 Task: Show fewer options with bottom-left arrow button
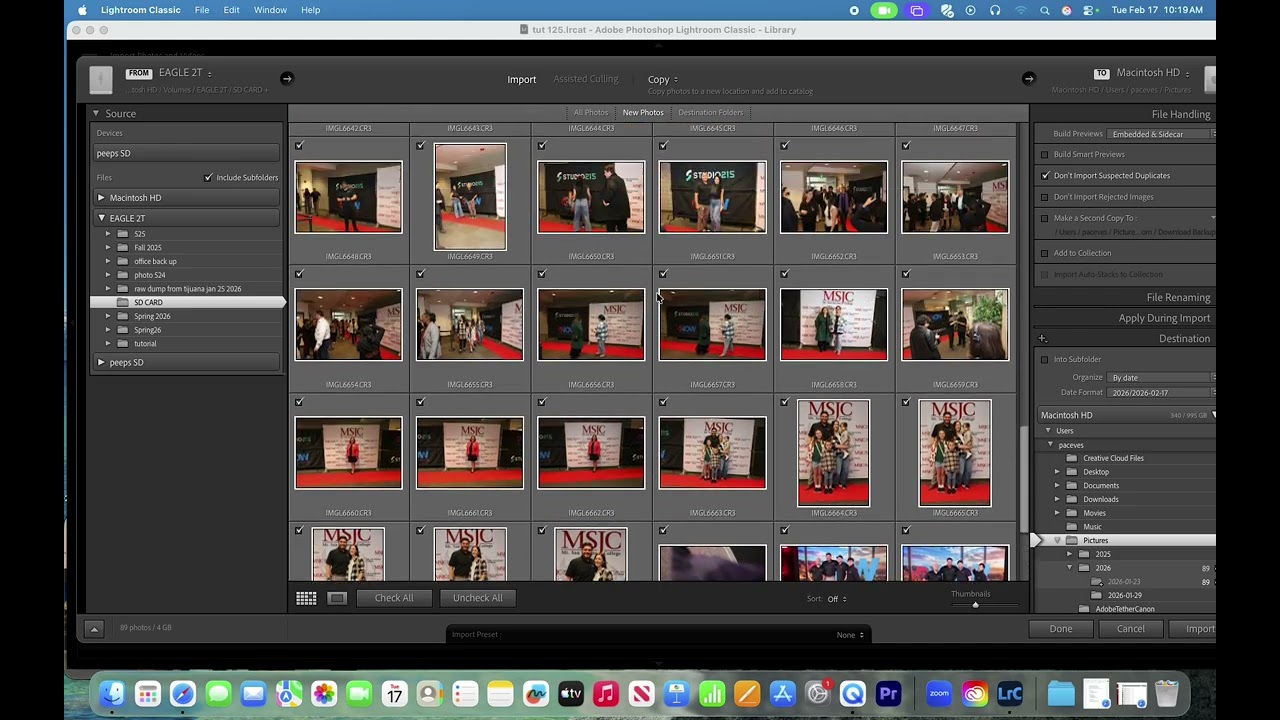[94, 629]
